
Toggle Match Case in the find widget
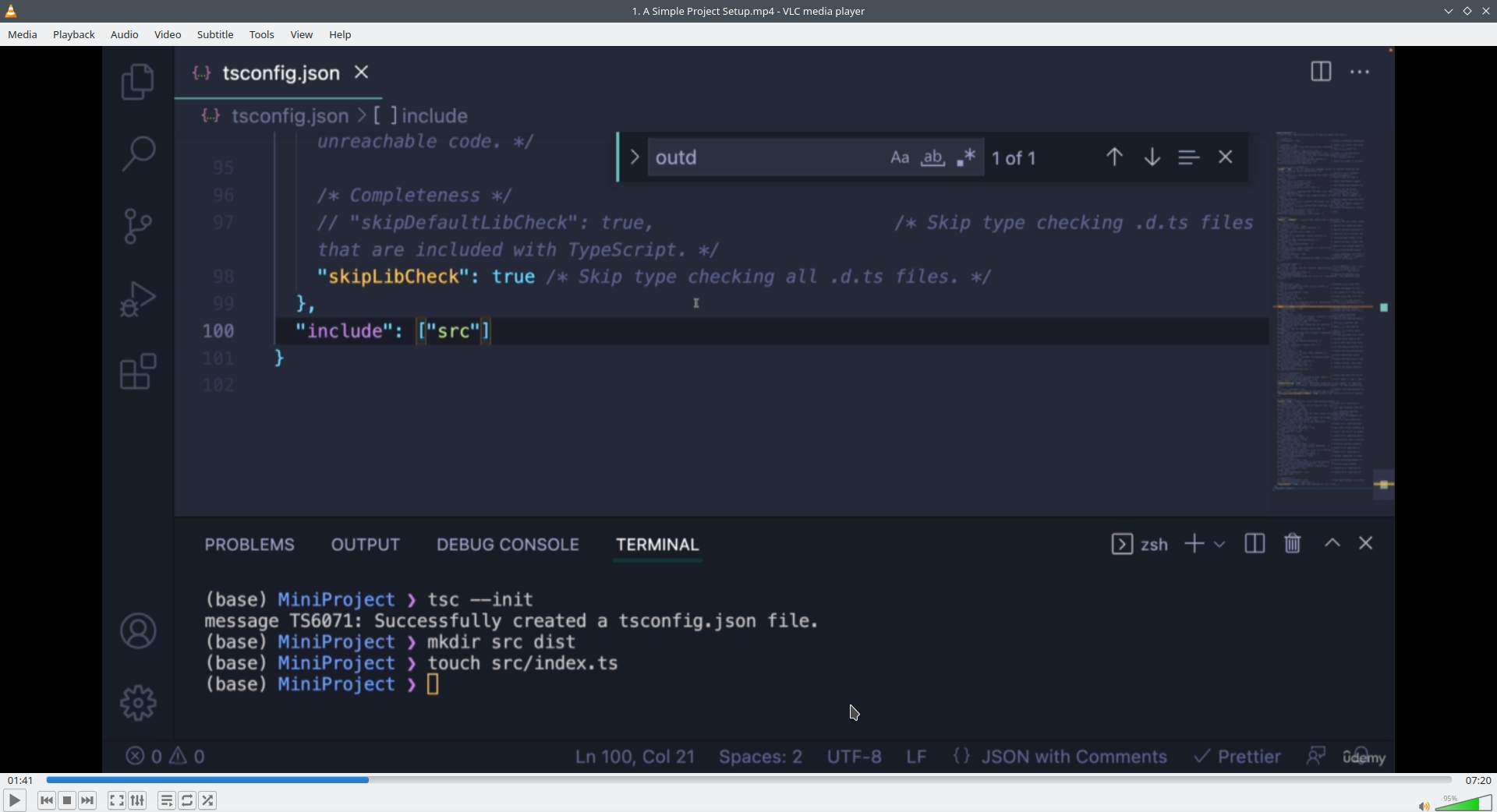(x=900, y=157)
